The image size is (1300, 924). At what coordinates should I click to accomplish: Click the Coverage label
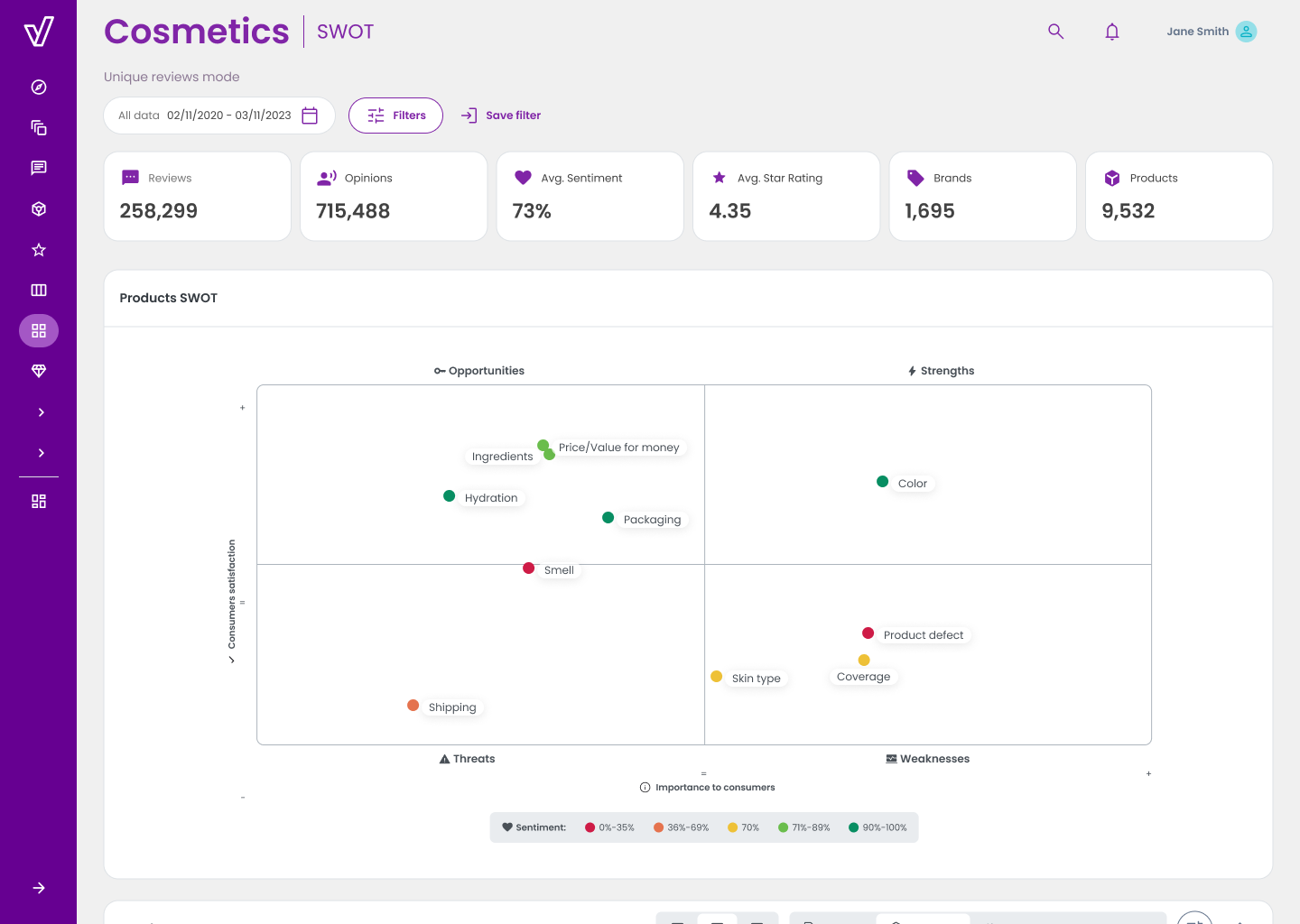click(x=863, y=677)
